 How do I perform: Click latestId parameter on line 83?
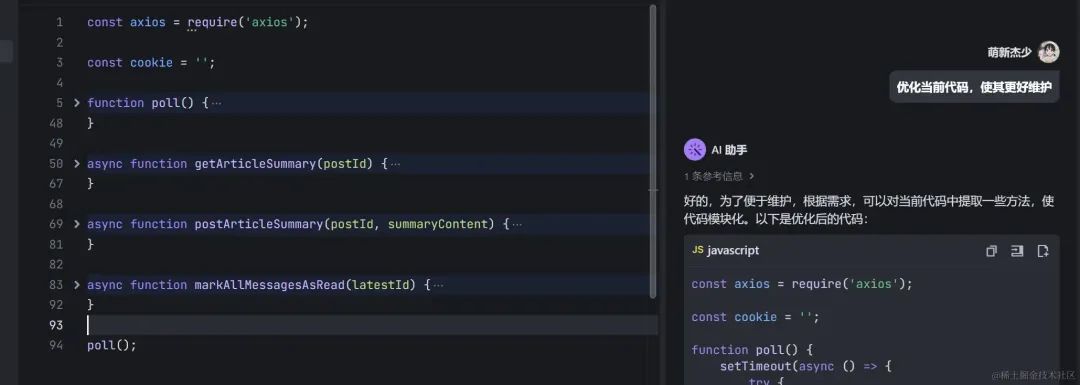(381, 284)
